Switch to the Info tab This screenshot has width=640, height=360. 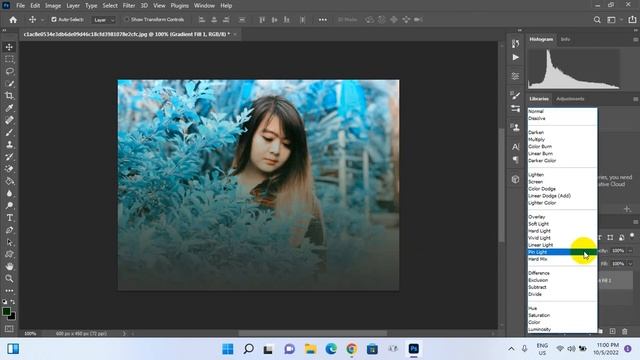tap(565, 40)
